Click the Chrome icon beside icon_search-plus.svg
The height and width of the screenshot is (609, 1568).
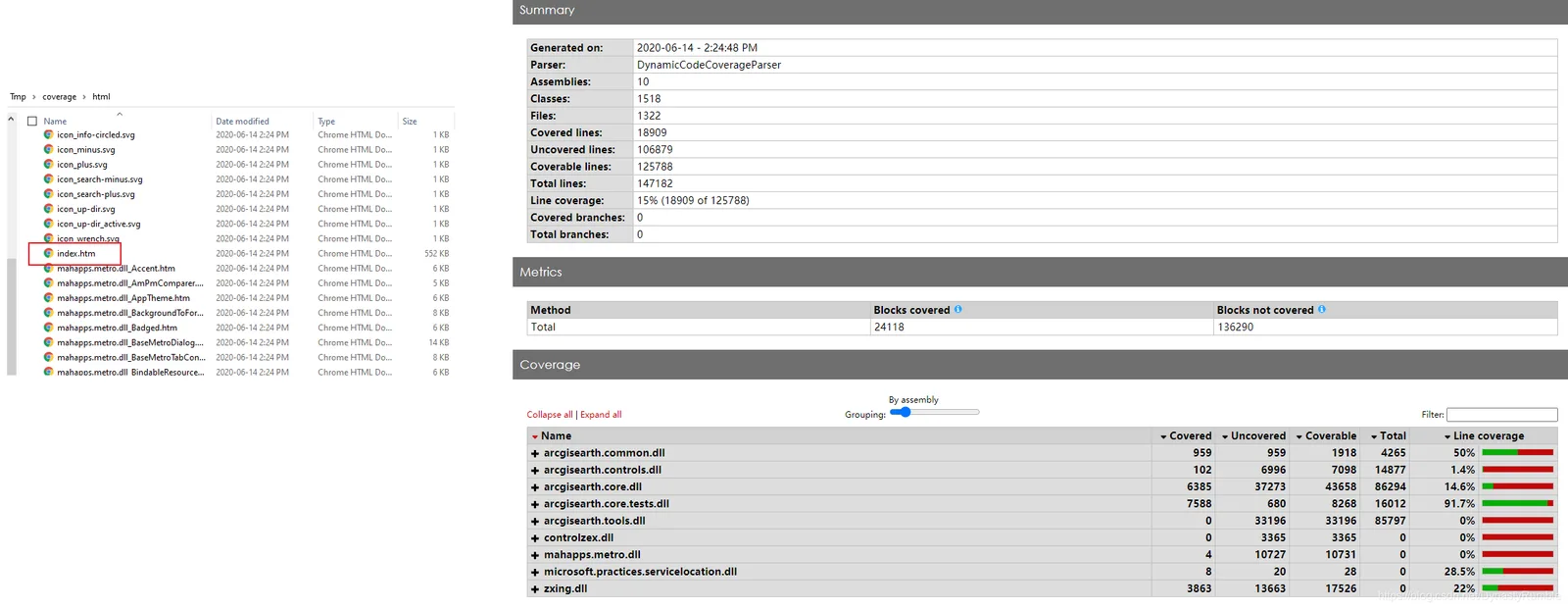(48, 193)
